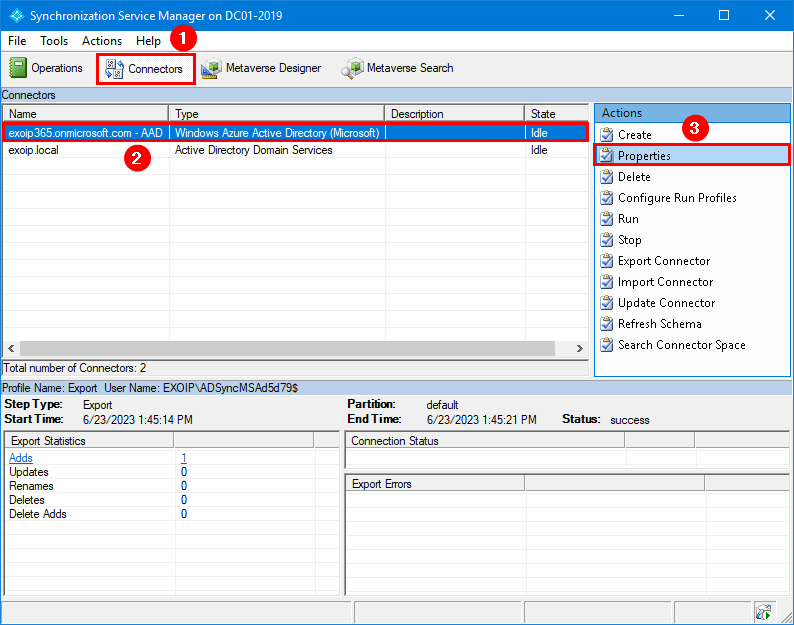Open the File menu
The image size is (794, 625).
17,41
